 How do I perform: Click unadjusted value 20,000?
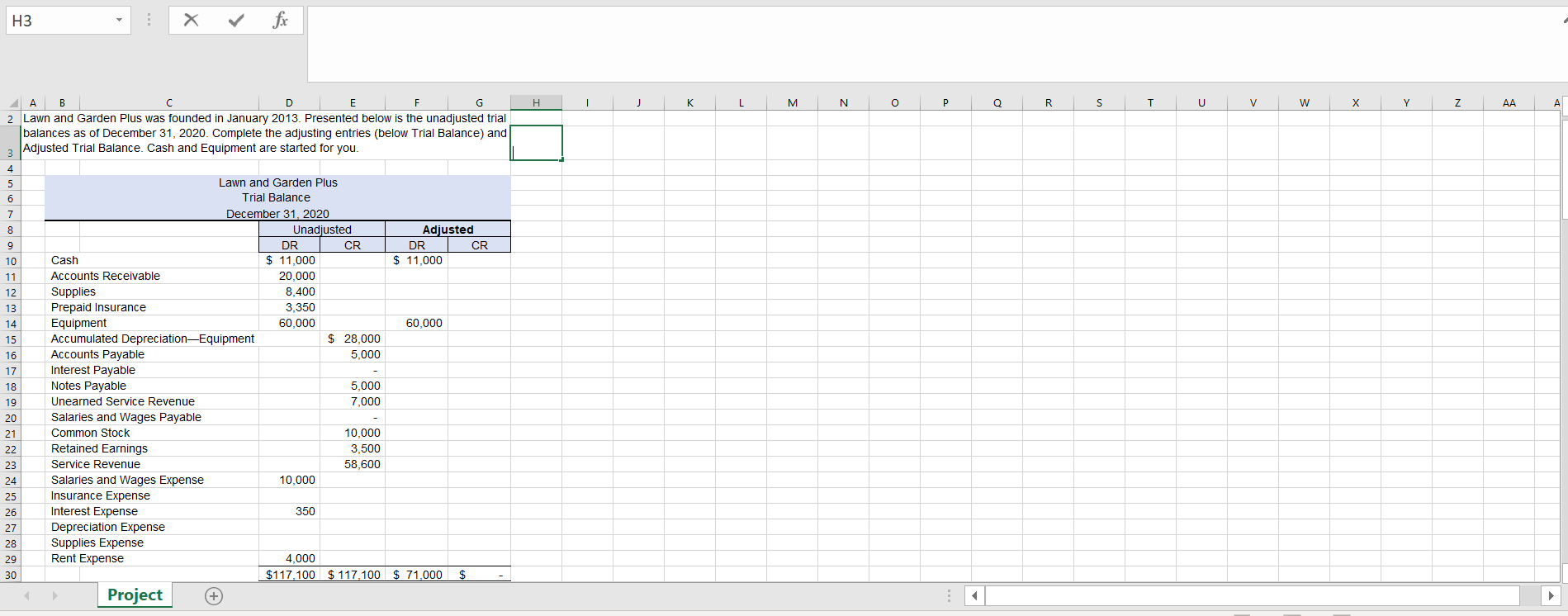tap(296, 276)
